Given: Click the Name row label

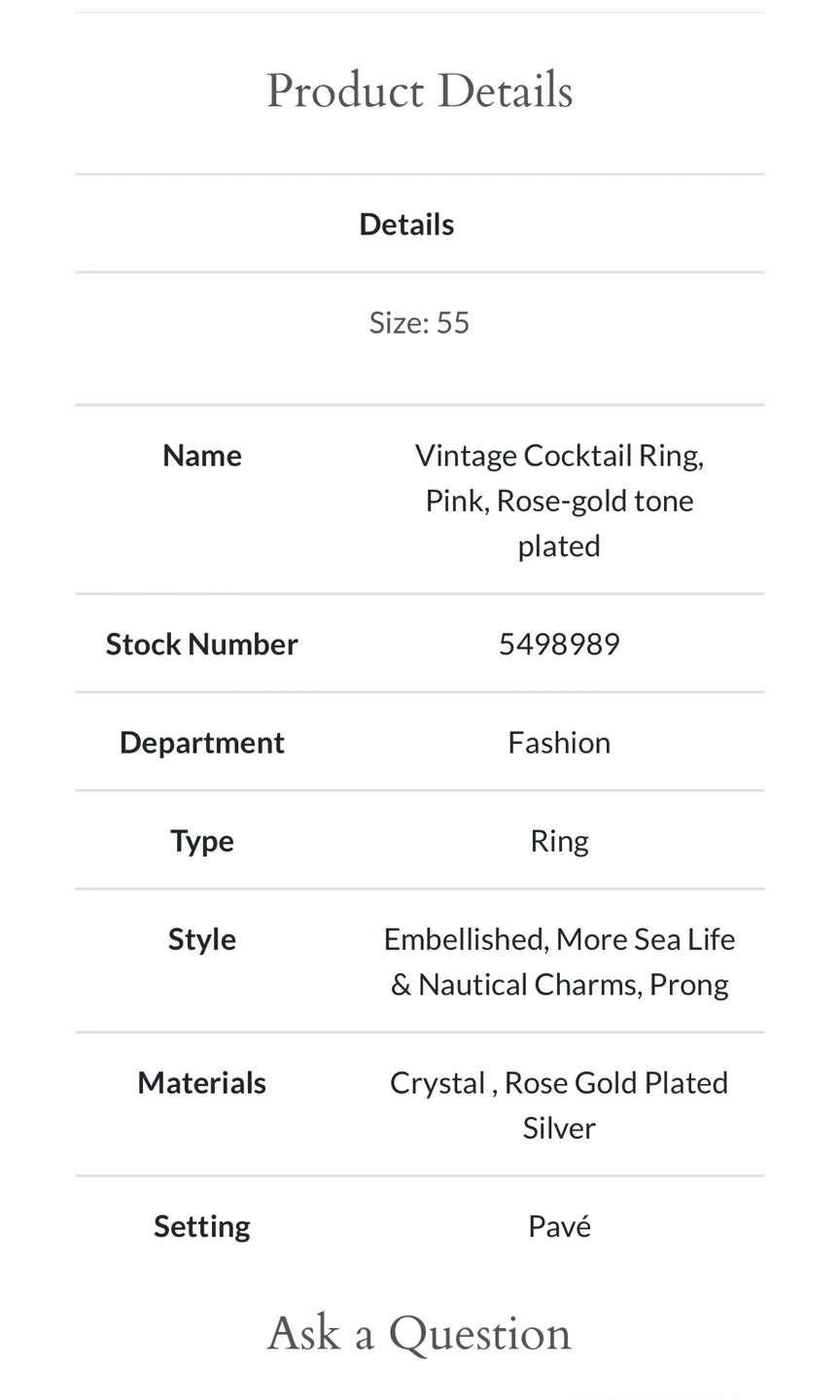Looking at the screenshot, I should coord(201,455).
